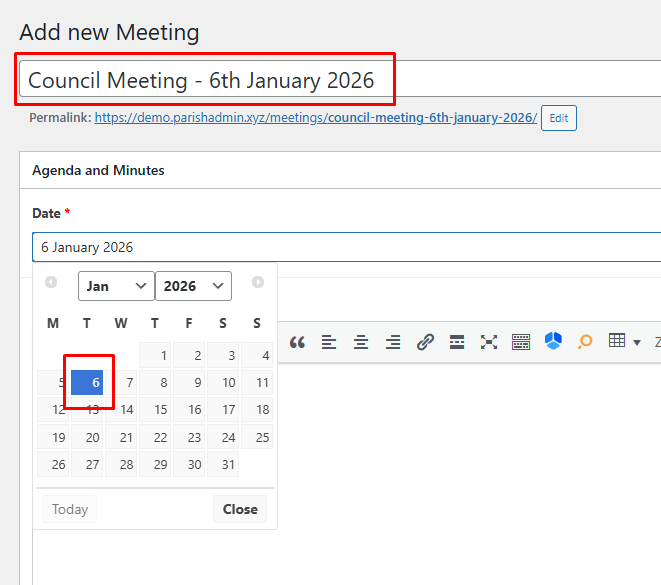
Task: Open the month dropdown showing Jan
Action: [116, 286]
